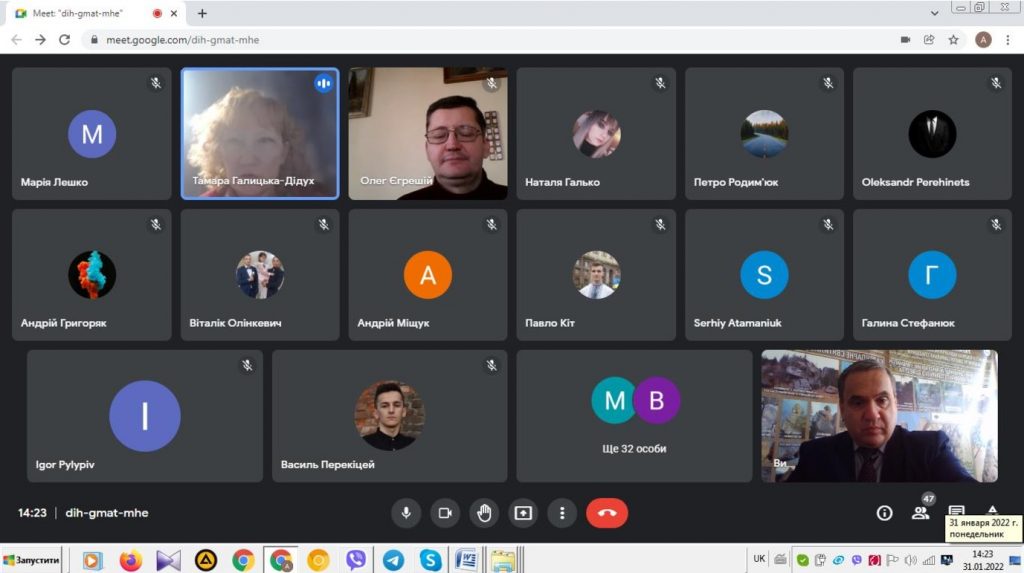Click the Present now screen share icon
The image size is (1024, 573).
pos(523,513)
